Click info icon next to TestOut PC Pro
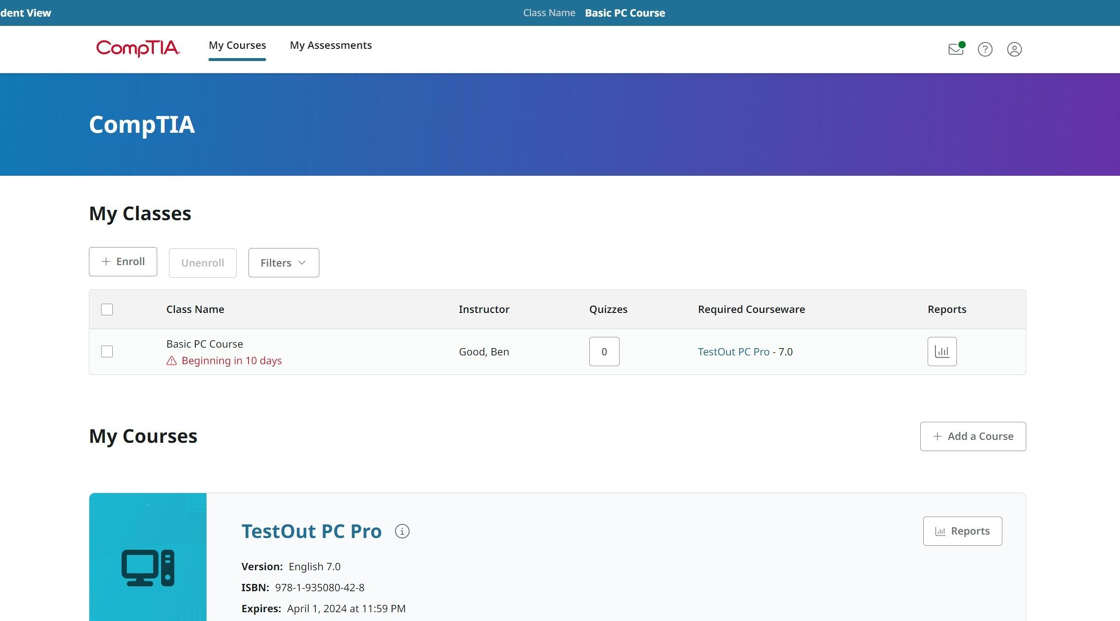Image resolution: width=1120 pixels, height=621 pixels. tap(402, 531)
